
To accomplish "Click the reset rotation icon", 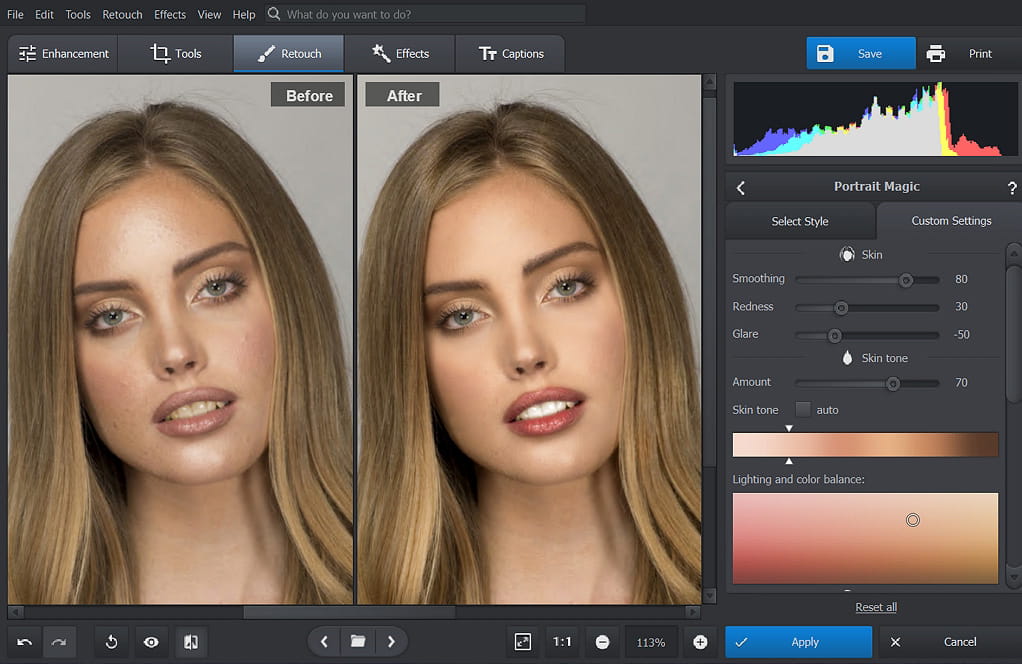I will pos(112,642).
